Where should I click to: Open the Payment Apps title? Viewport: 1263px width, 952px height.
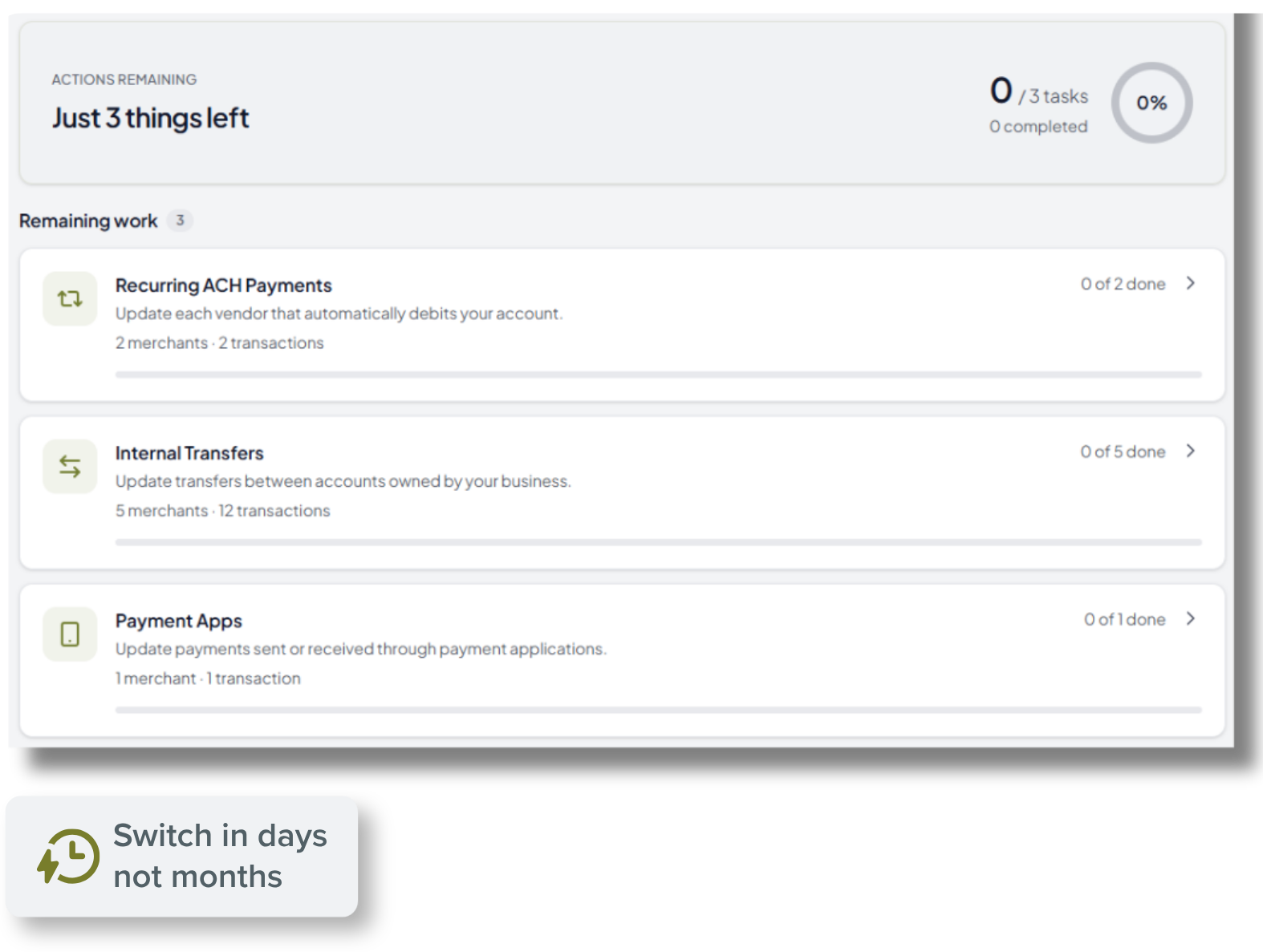point(179,621)
